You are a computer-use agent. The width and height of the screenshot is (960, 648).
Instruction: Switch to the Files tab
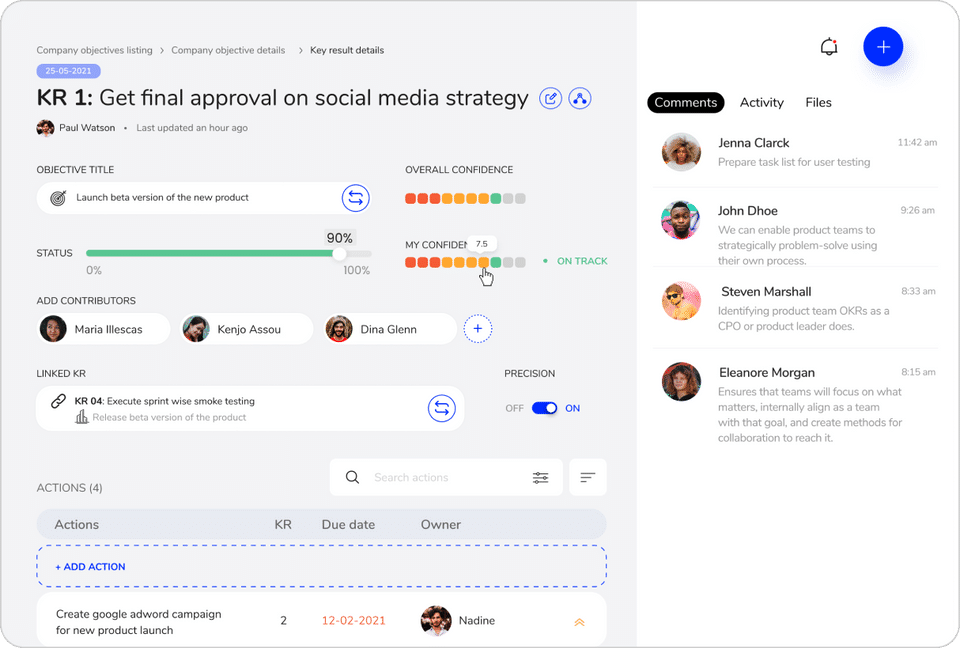click(819, 102)
